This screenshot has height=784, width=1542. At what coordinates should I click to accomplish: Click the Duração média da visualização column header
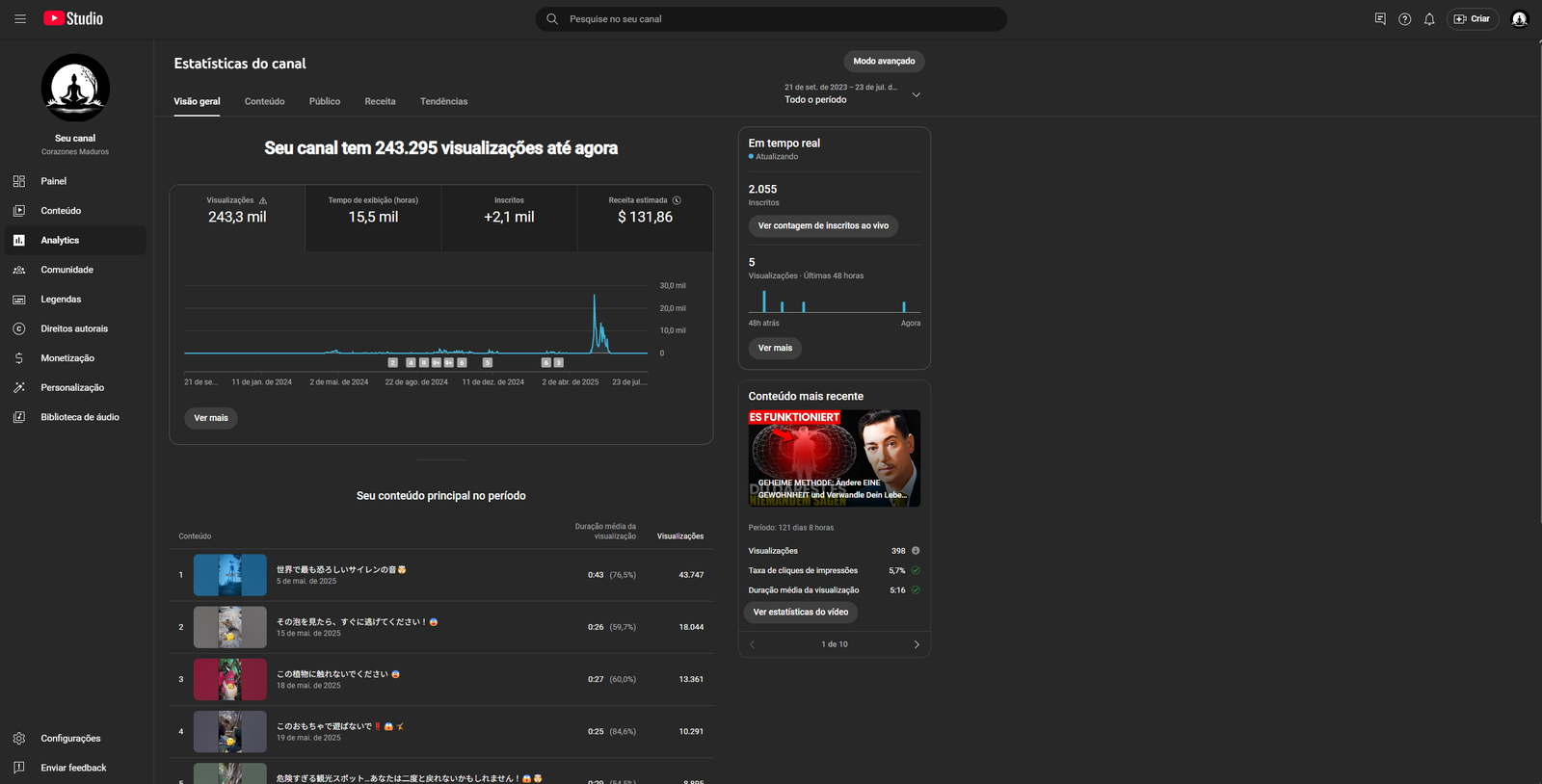605,532
